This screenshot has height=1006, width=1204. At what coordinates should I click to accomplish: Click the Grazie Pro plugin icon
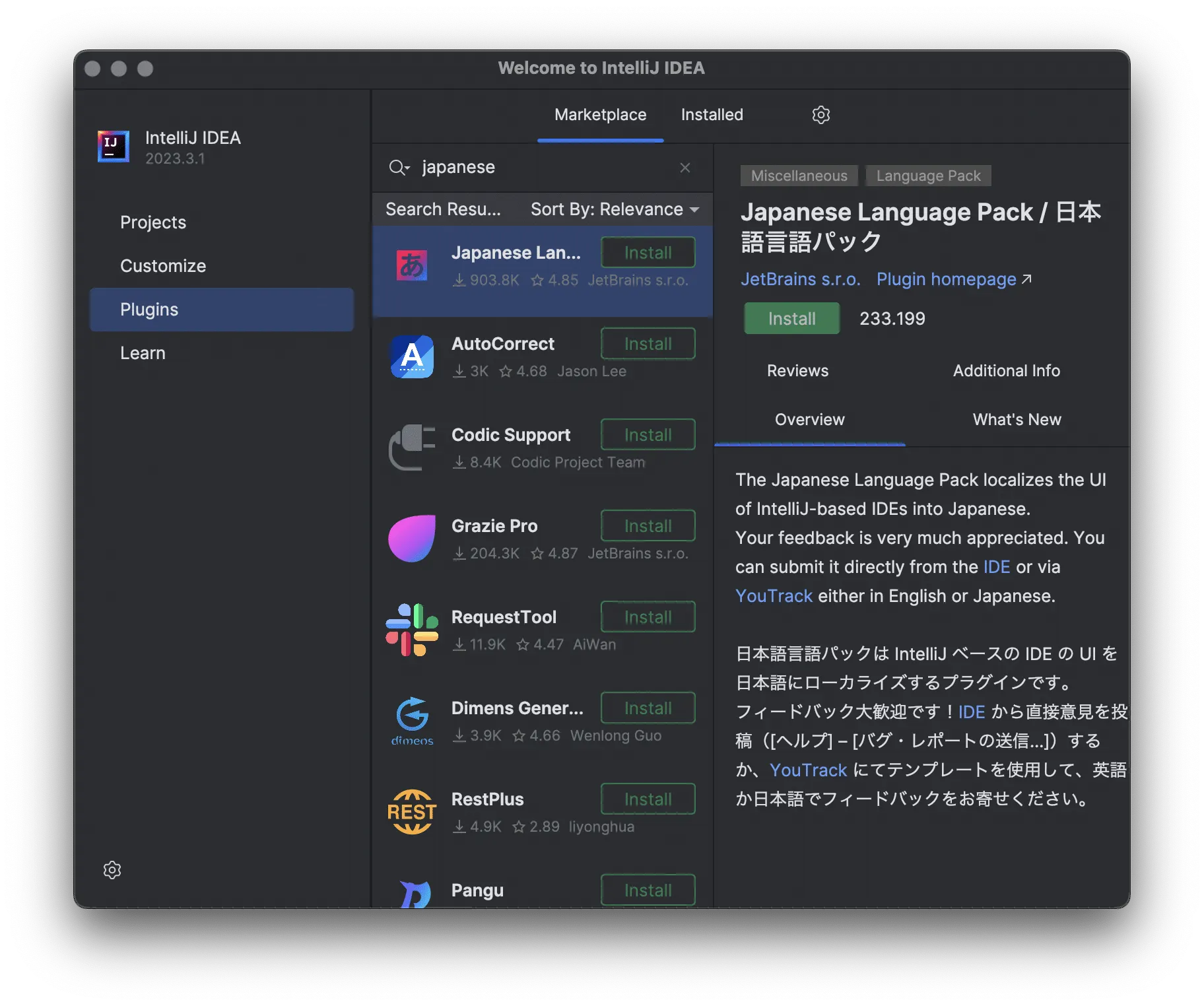[x=412, y=539]
